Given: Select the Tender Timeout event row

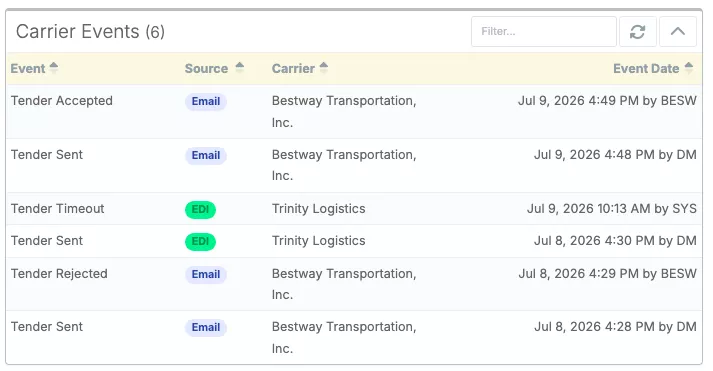Looking at the screenshot, I should (354, 209).
